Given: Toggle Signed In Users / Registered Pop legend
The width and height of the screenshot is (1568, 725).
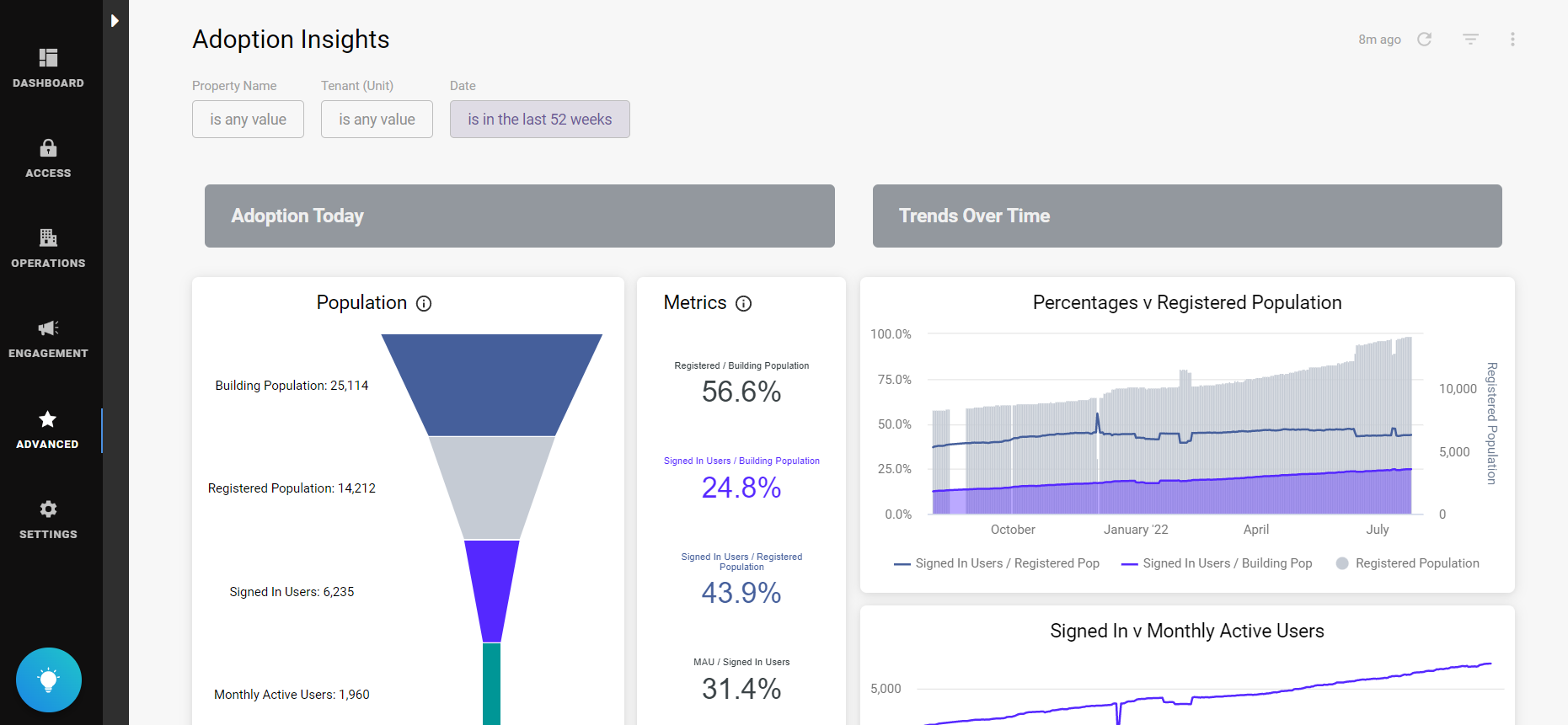Looking at the screenshot, I should point(997,563).
